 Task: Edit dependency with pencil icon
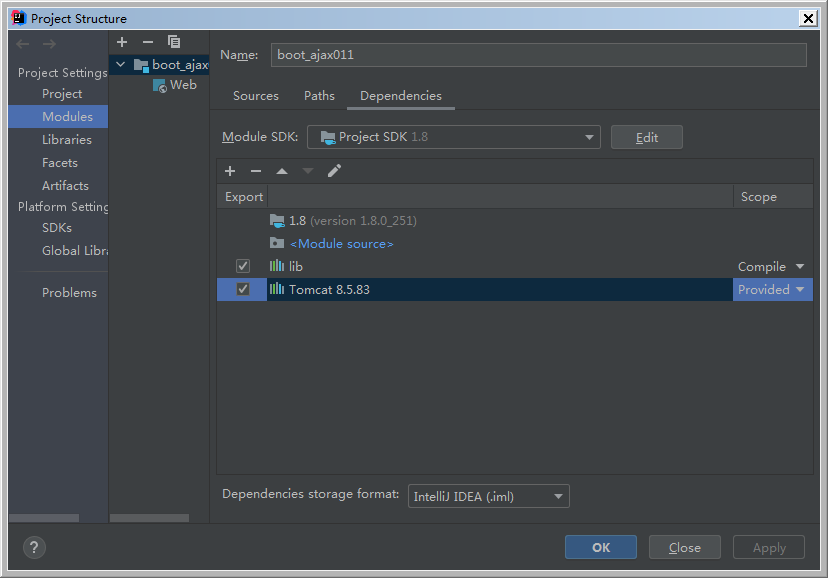(x=334, y=171)
